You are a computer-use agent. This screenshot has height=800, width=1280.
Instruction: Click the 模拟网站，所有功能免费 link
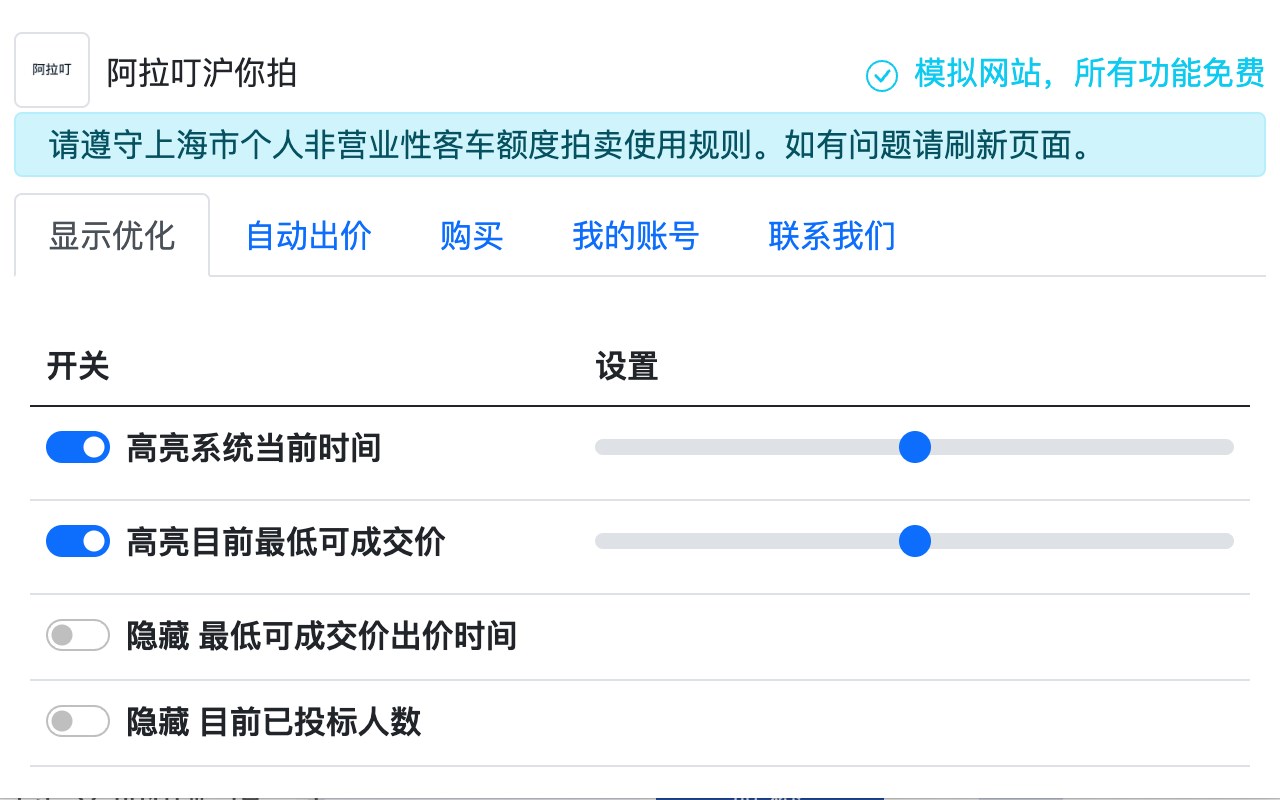coord(1087,74)
